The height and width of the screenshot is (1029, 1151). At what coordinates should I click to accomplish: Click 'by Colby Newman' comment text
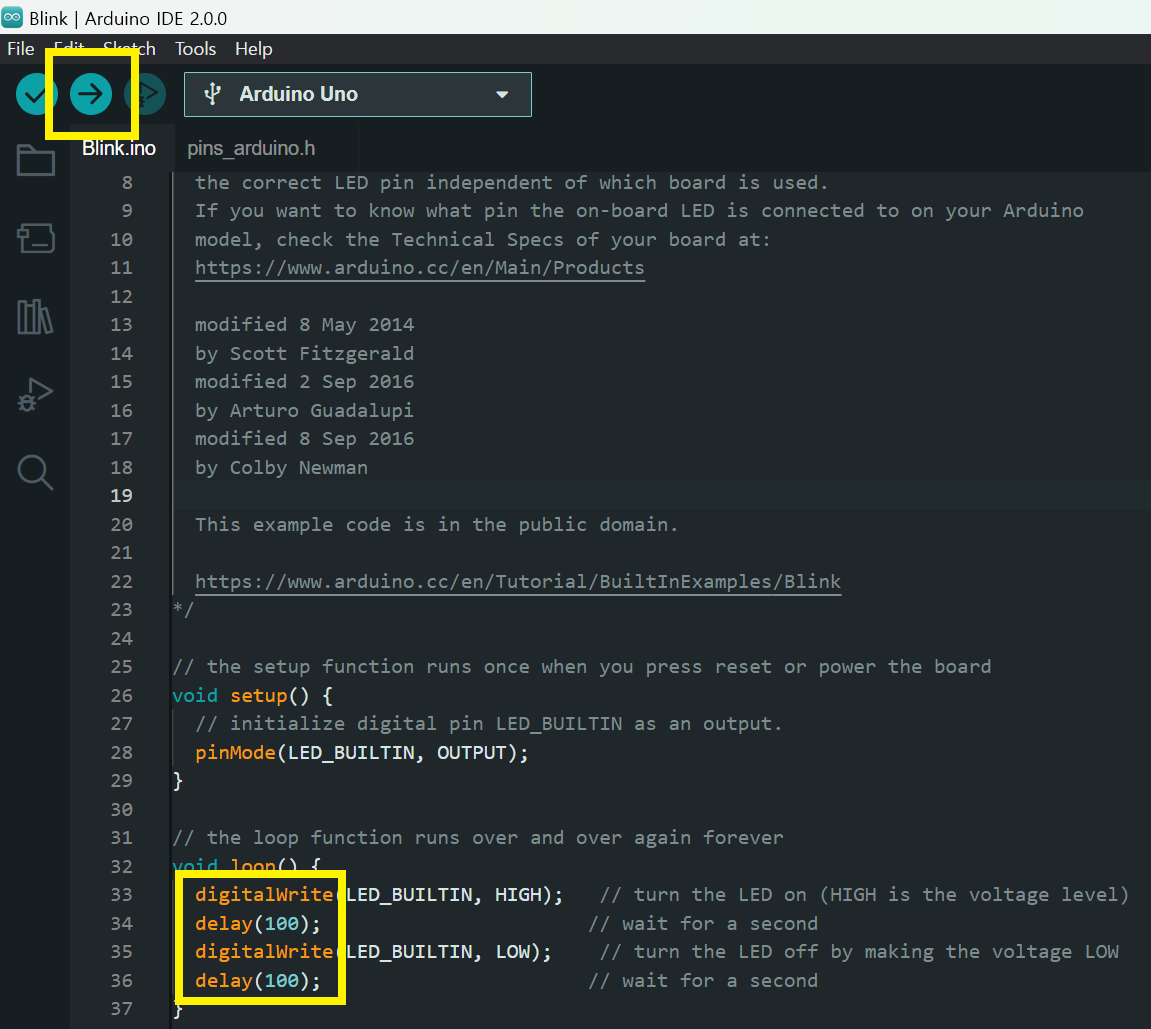pyautogui.click(x=281, y=468)
